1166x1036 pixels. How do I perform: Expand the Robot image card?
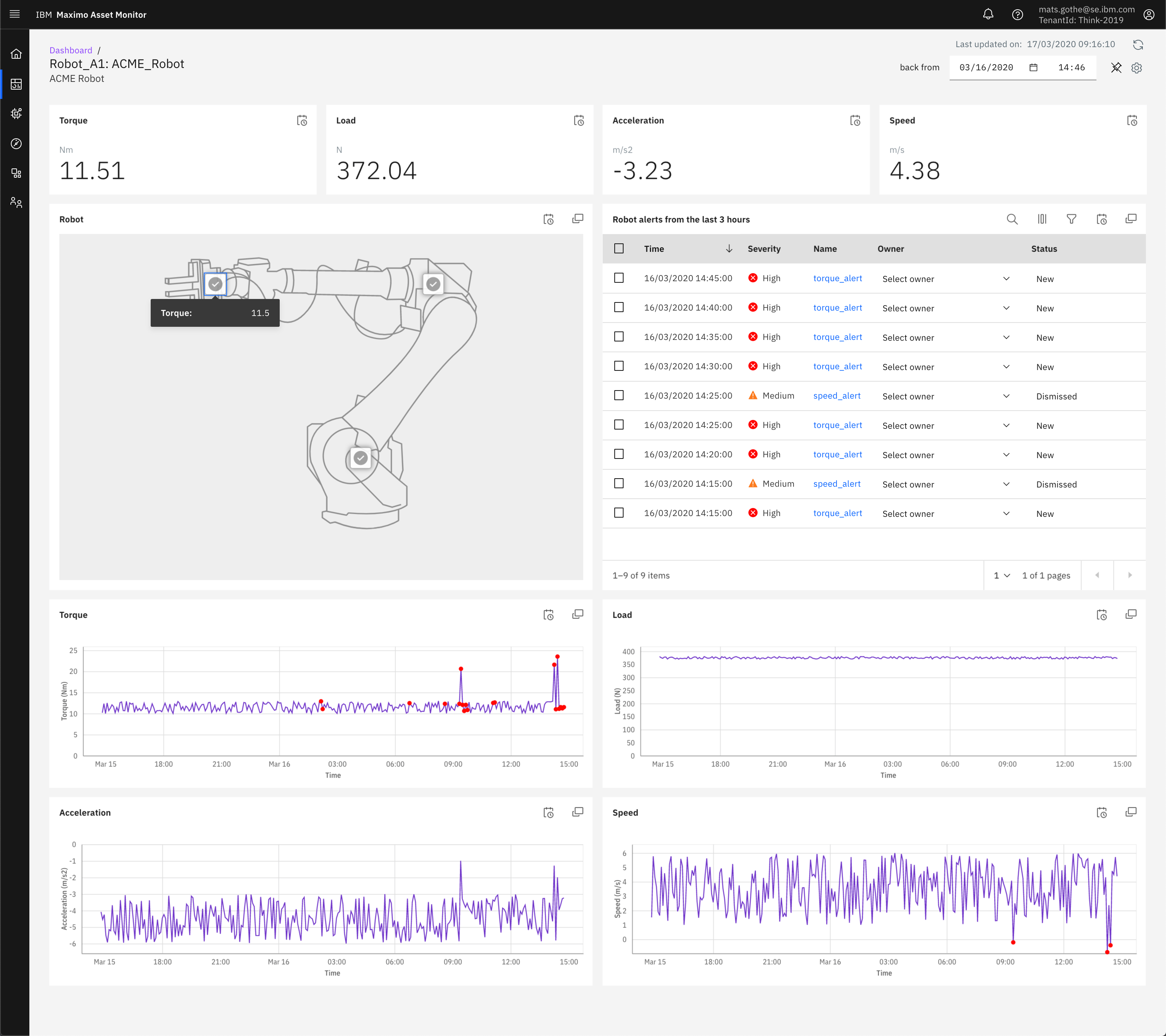click(x=577, y=219)
